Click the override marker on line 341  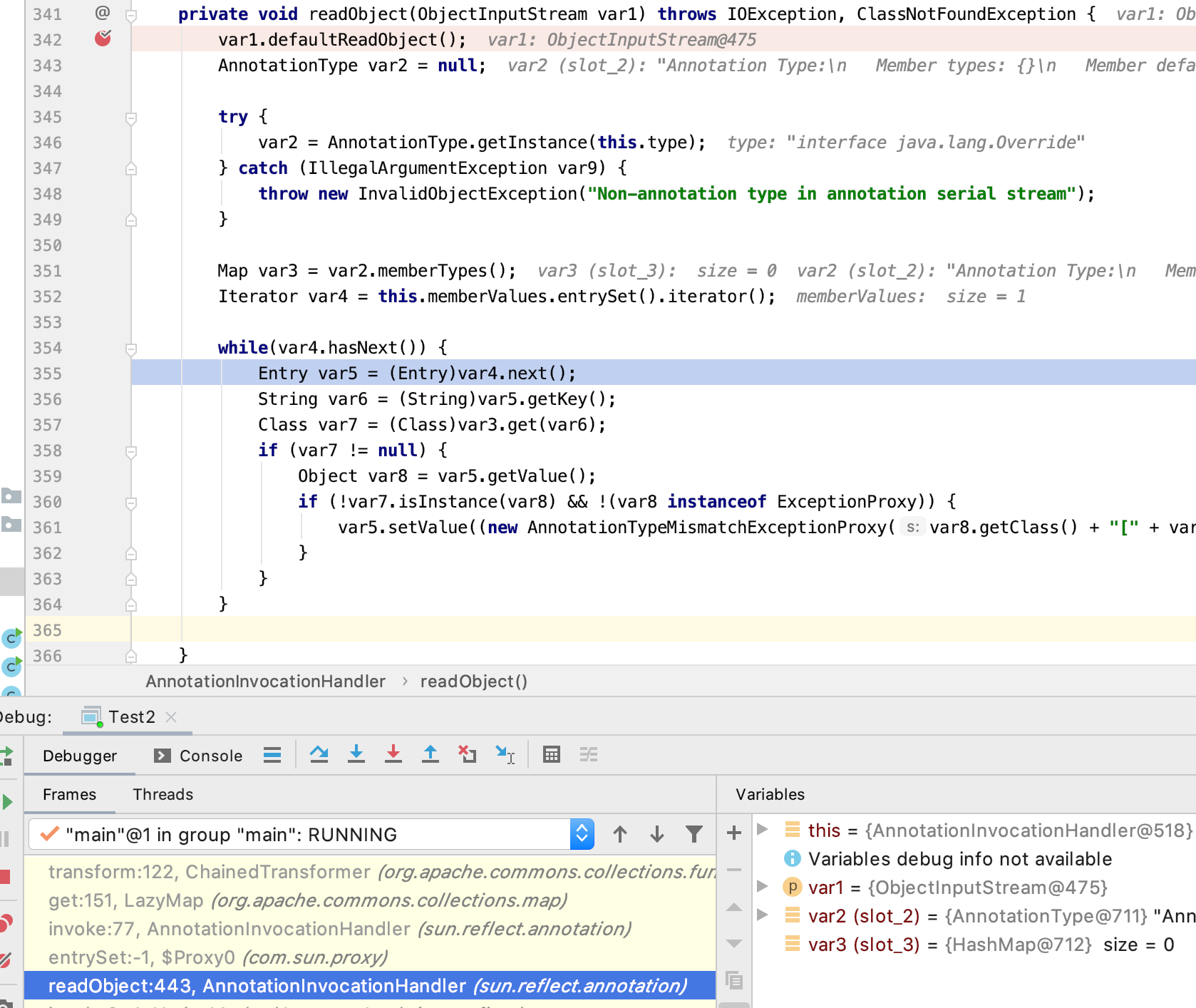tap(103, 13)
